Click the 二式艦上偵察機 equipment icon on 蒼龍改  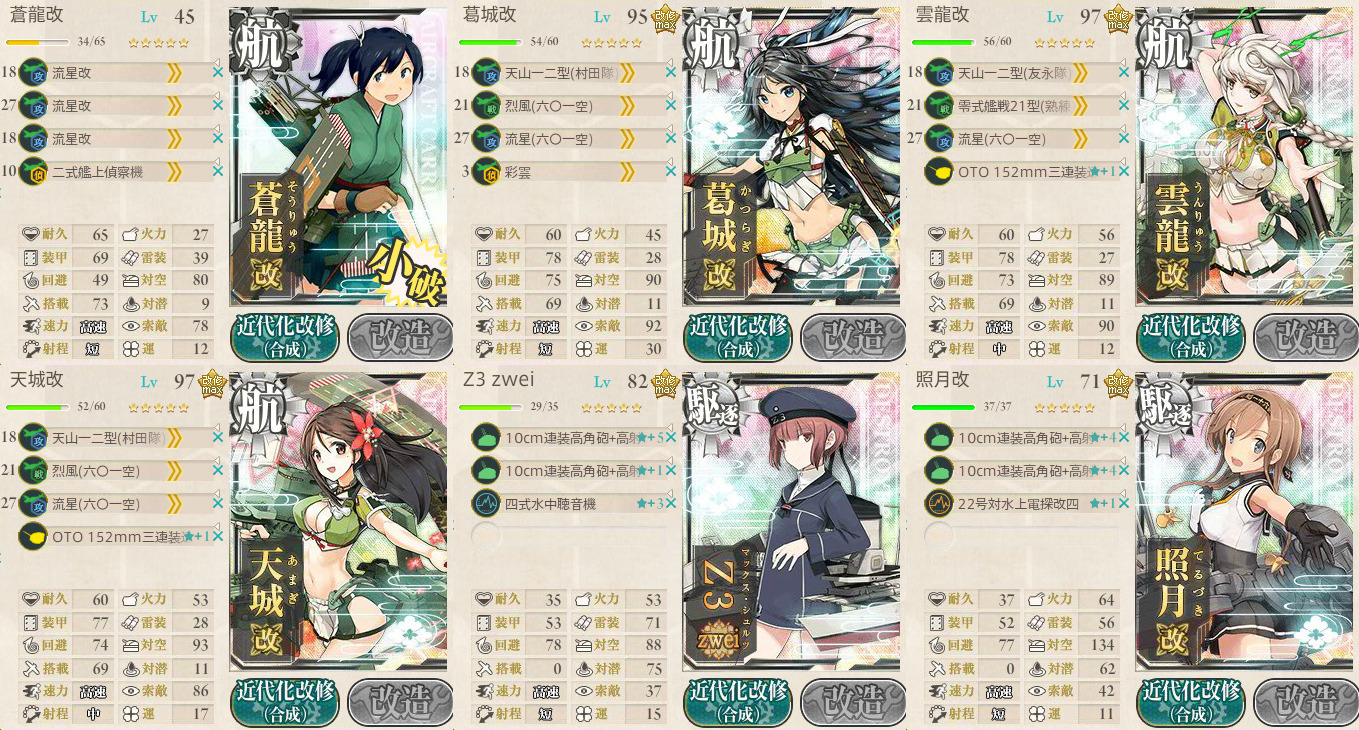(x=34, y=171)
